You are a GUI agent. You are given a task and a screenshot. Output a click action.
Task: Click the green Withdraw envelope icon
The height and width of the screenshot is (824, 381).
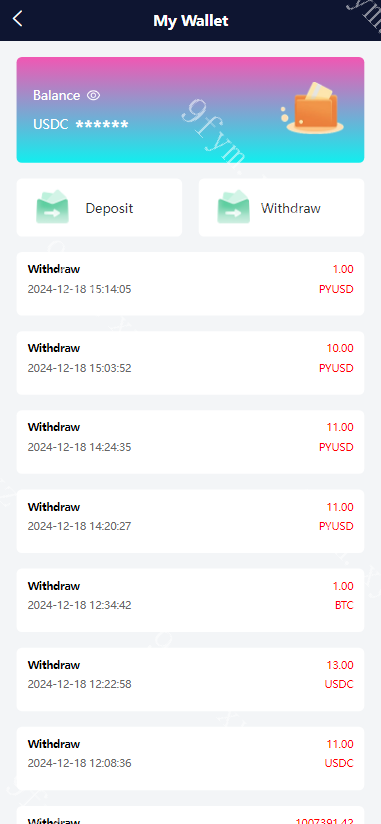coord(234,207)
